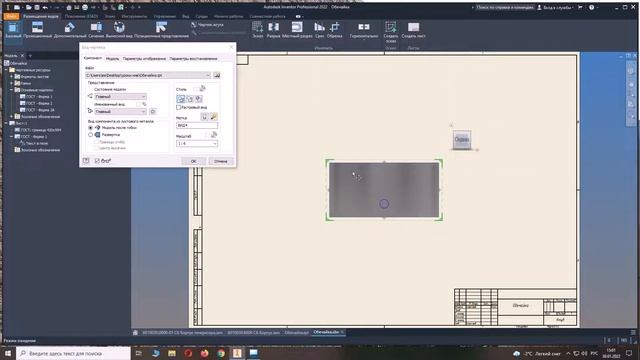Toggle scale-from-base icon near Масштаб
640x360 pixels.
213,135
